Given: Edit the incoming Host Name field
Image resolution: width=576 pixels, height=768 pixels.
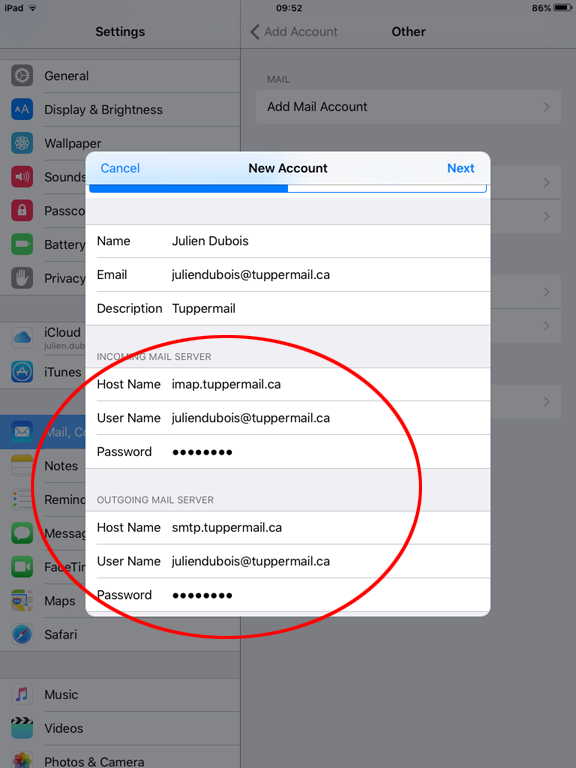Looking at the screenshot, I should coord(288,384).
